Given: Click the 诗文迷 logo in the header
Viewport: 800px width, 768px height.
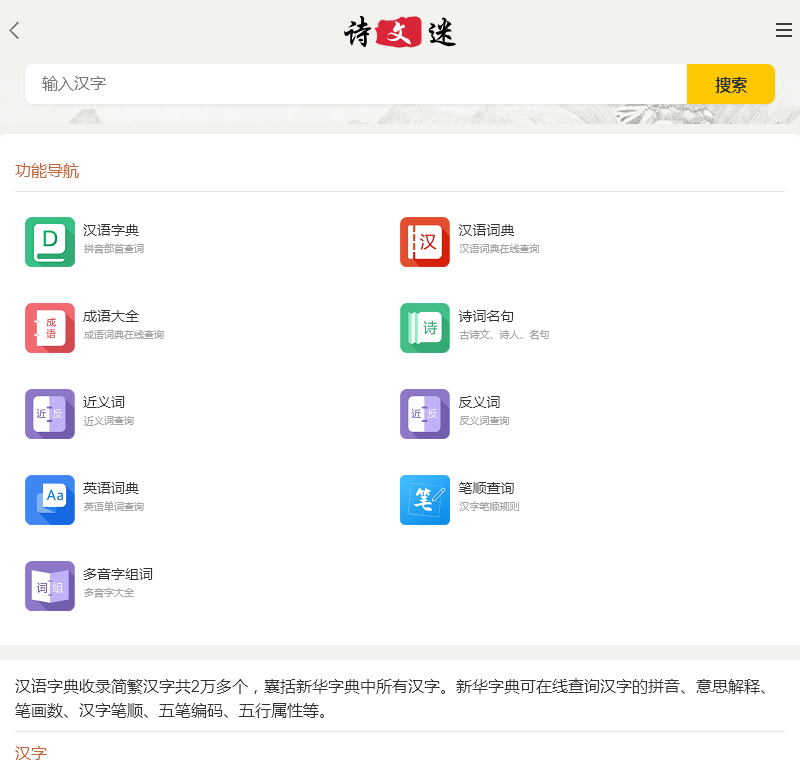Looking at the screenshot, I should click(398, 30).
